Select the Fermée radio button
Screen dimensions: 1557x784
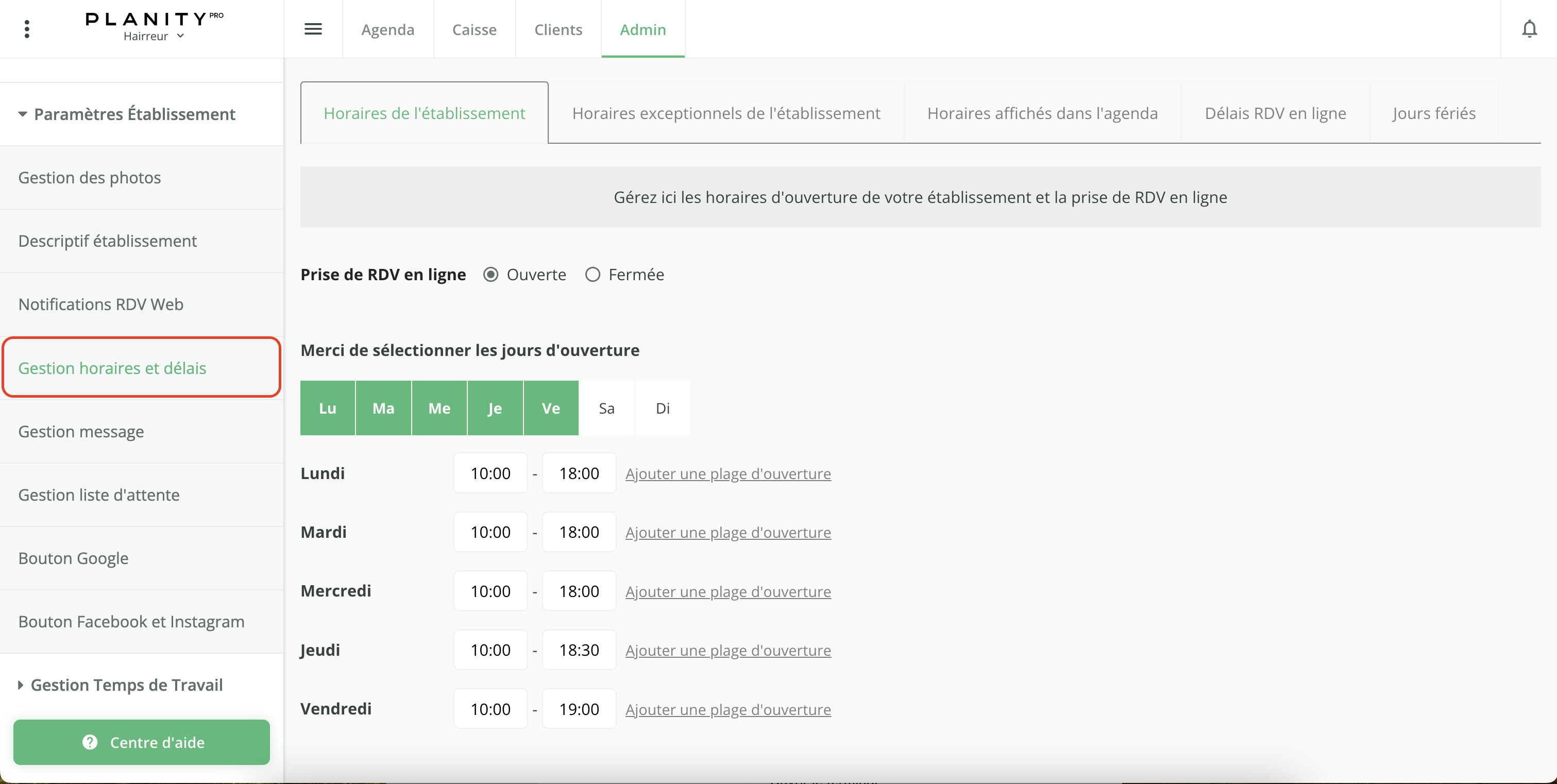pyautogui.click(x=593, y=275)
